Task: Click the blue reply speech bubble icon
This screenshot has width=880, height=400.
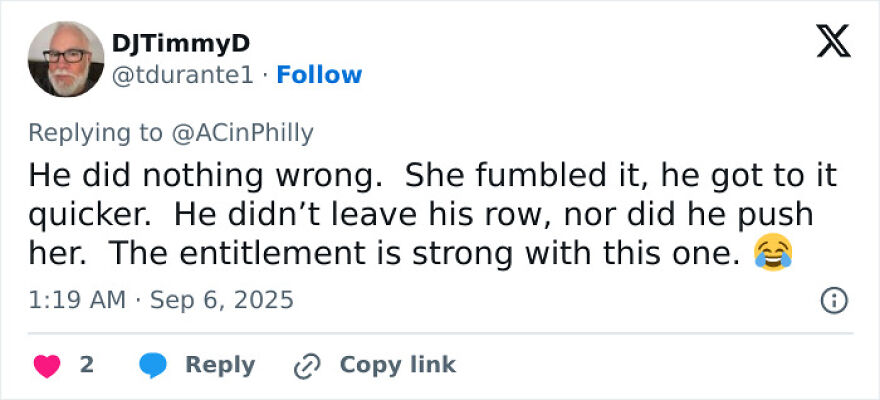Action: pyautogui.click(x=153, y=366)
